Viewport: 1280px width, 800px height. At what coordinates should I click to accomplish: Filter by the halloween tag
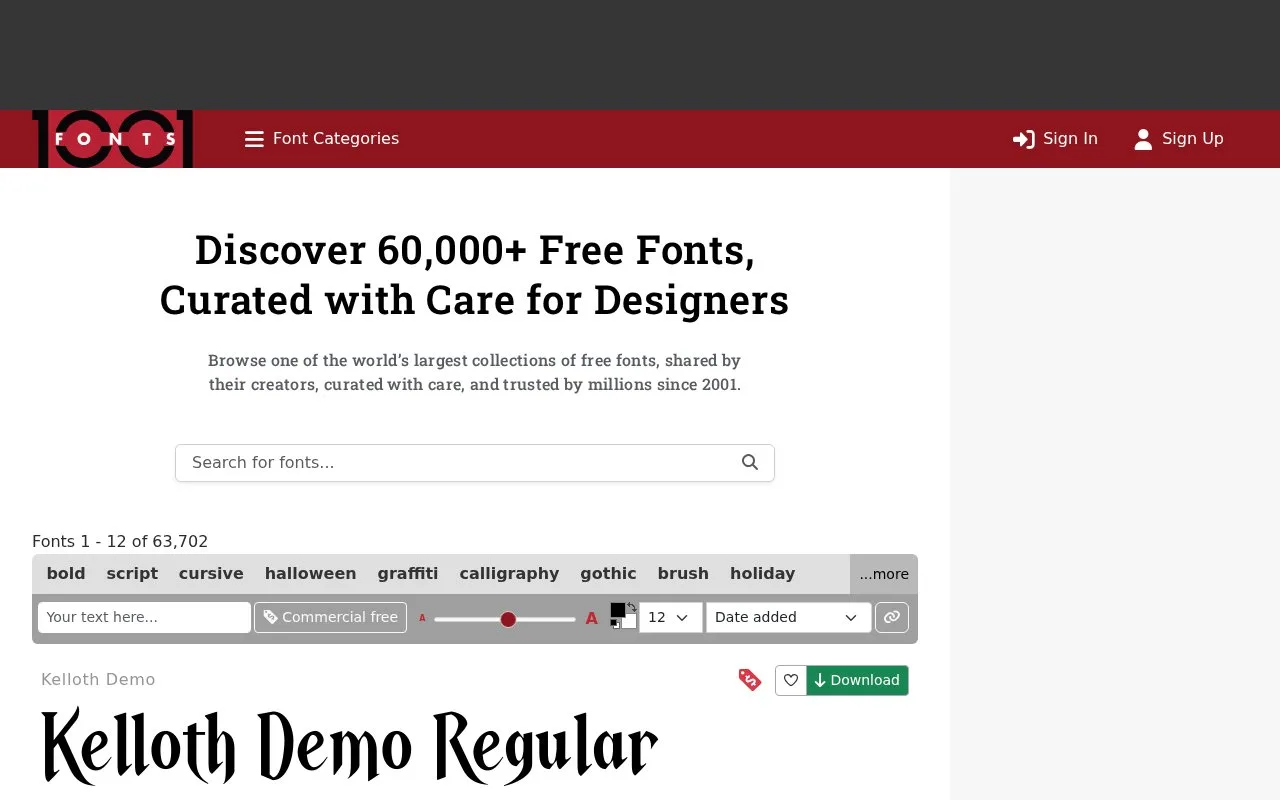tap(310, 574)
